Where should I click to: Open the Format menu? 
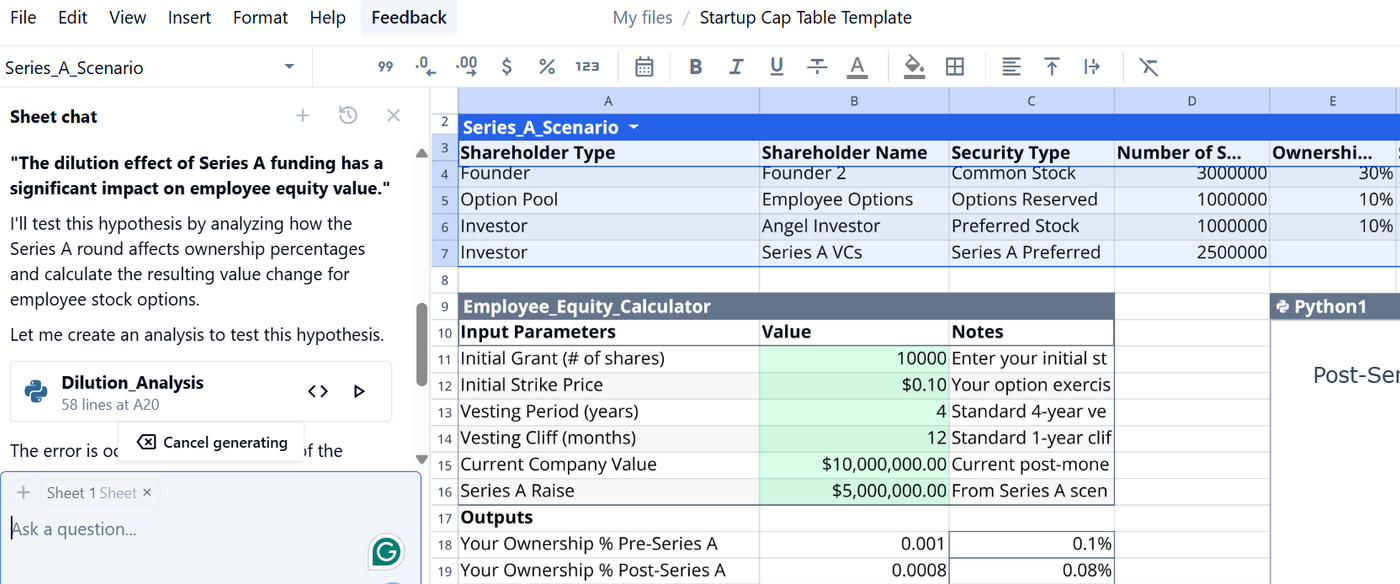point(261,18)
